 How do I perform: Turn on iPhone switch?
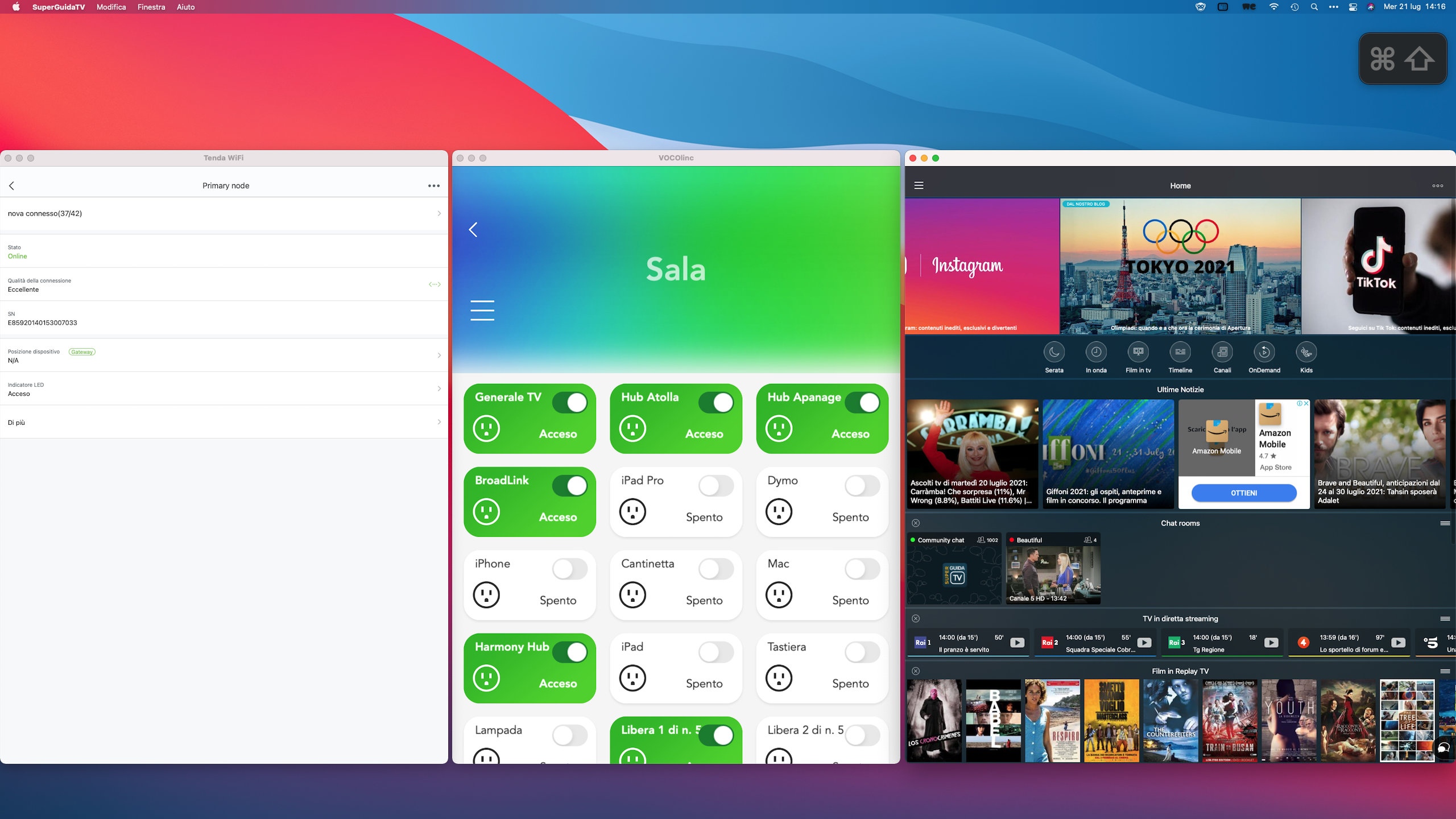pos(569,569)
